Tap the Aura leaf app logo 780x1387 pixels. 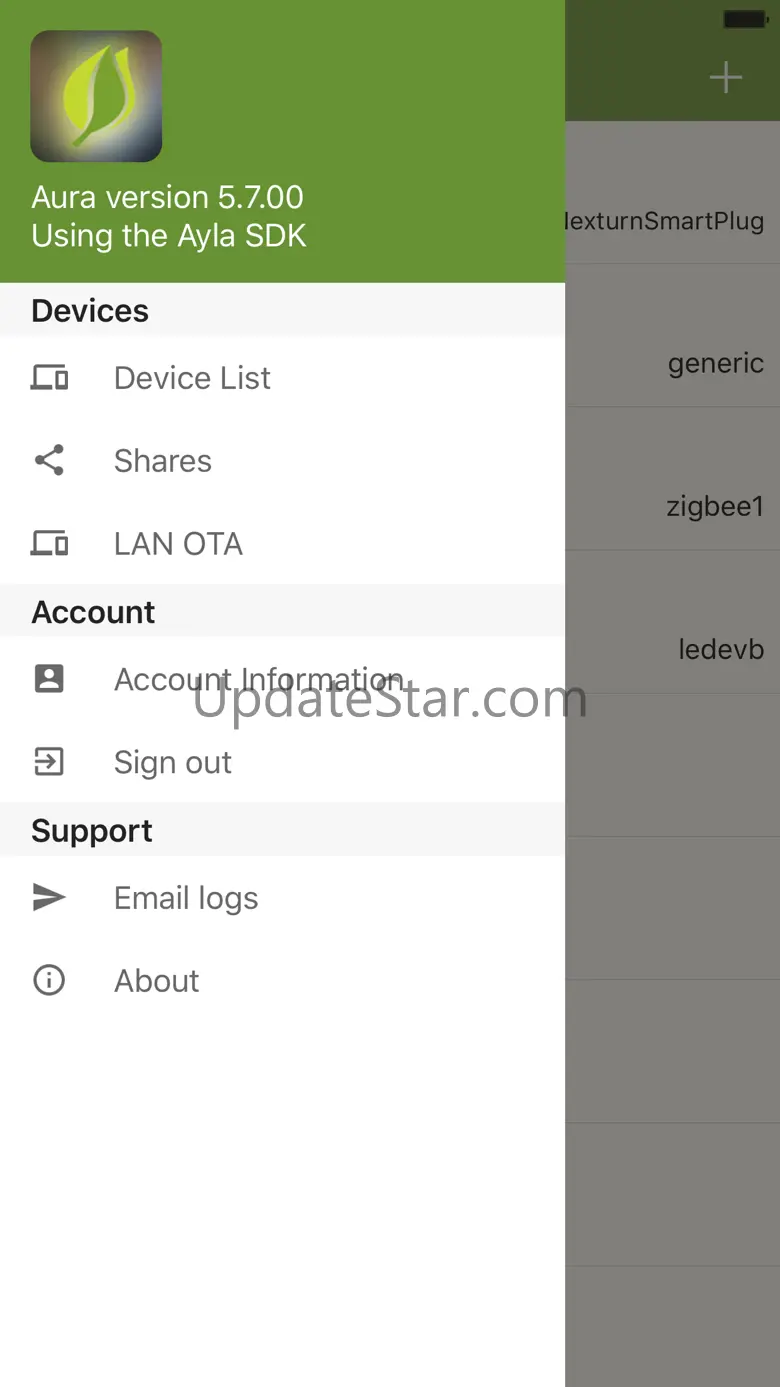click(96, 96)
